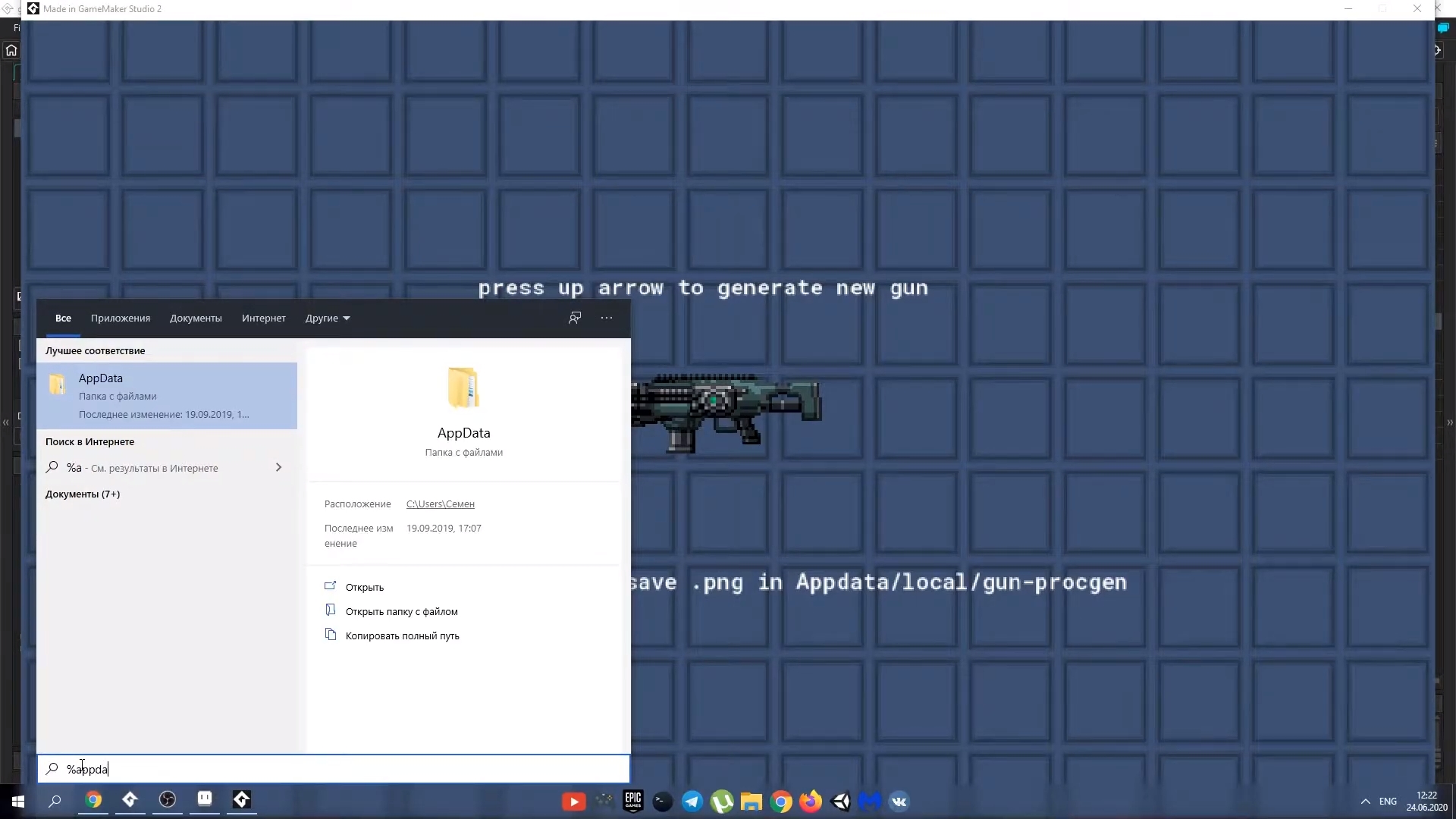The width and height of the screenshot is (1456, 819).
Task: Switch to the Приложения search tab
Action: click(x=121, y=318)
